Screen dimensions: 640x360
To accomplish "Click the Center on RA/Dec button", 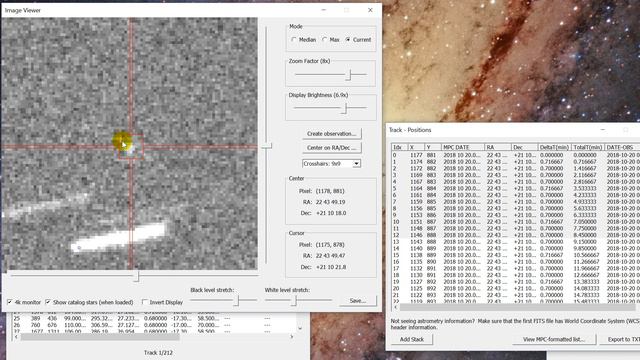I will tap(331, 148).
